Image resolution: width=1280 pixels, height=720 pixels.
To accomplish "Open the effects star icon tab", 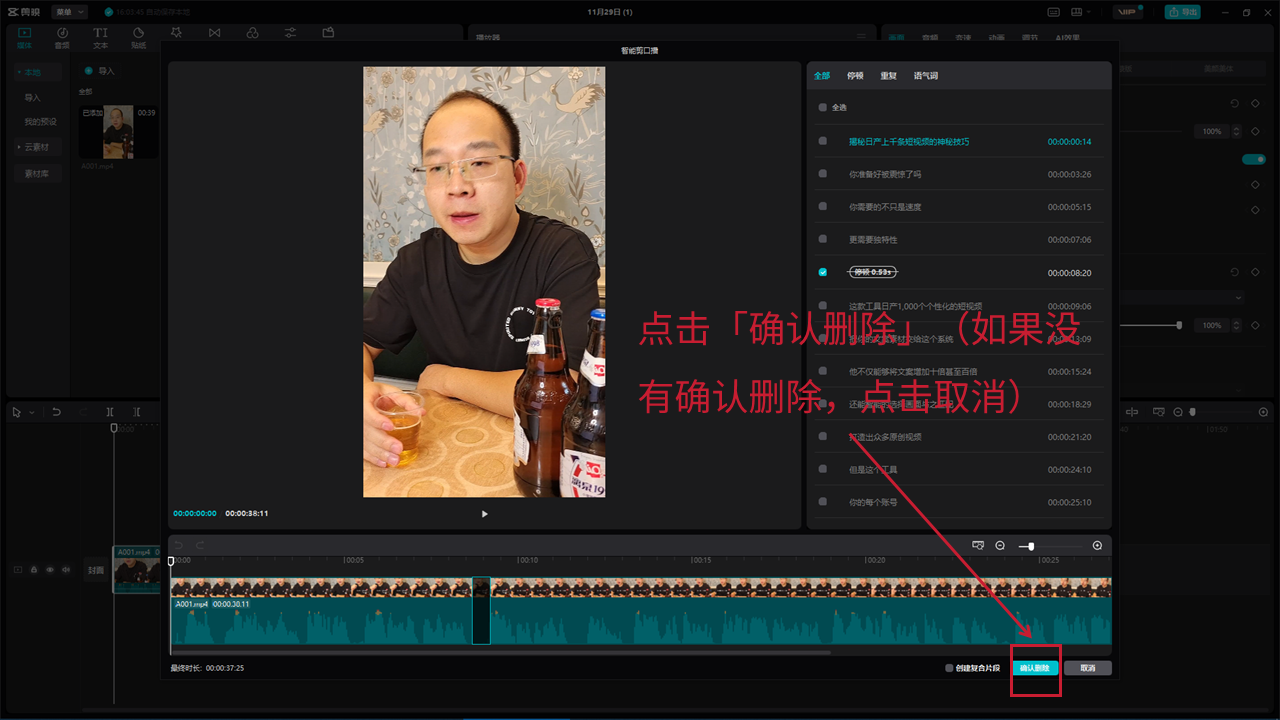I will 176,33.
